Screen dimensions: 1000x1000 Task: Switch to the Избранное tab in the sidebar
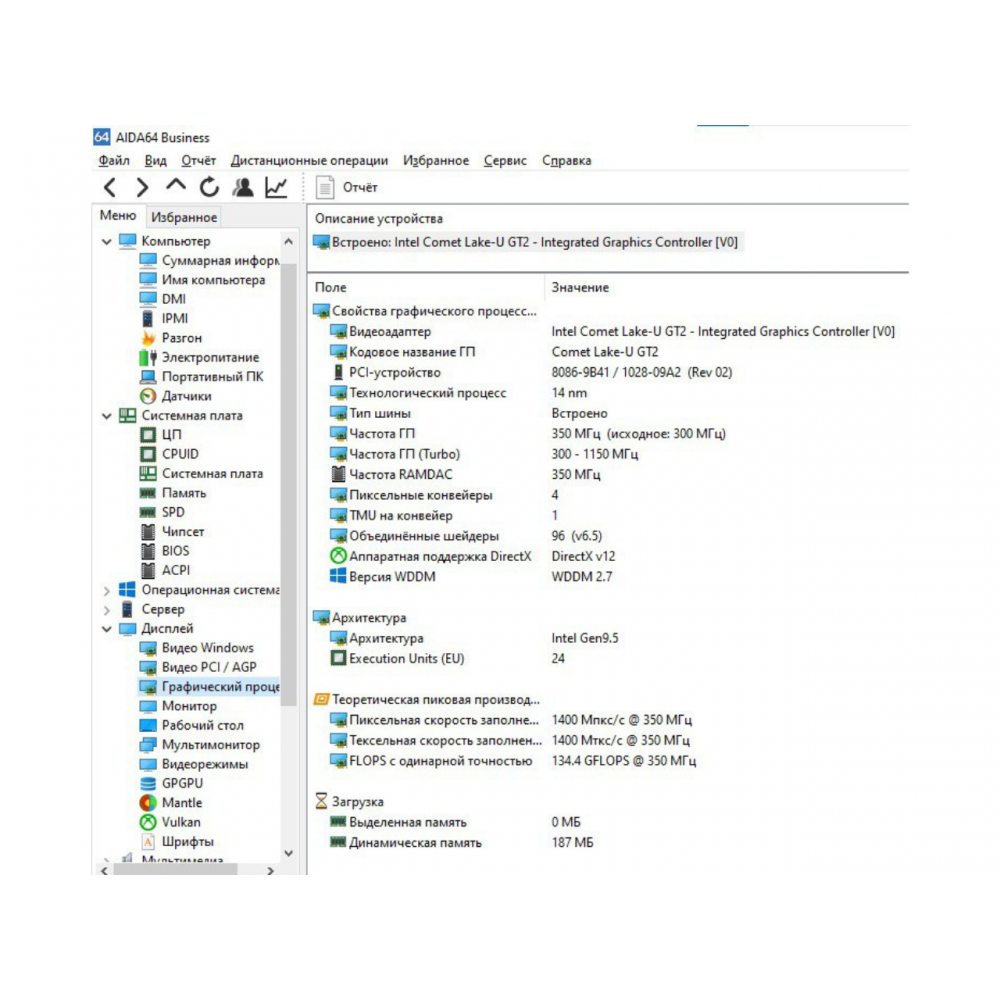coord(184,217)
